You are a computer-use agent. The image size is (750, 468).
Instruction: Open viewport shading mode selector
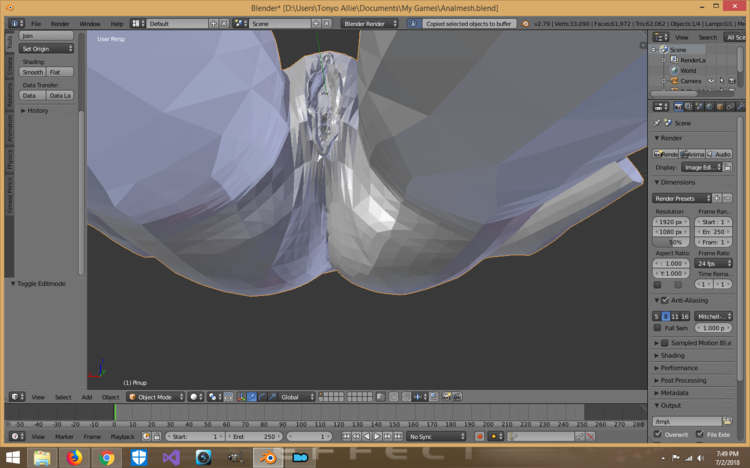[196, 397]
